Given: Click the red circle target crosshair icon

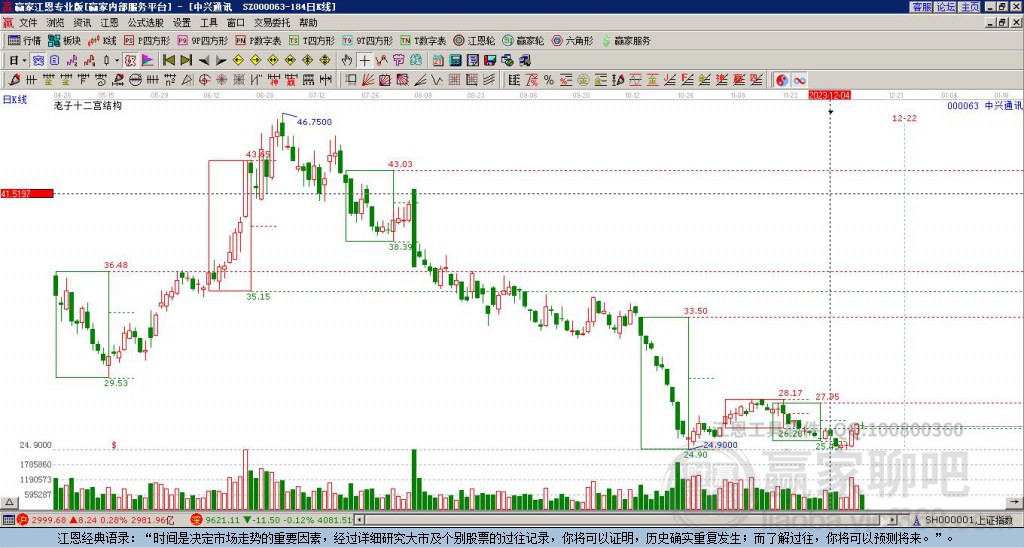Looking at the screenshot, I should pyautogui.click(x=204, y=80).
